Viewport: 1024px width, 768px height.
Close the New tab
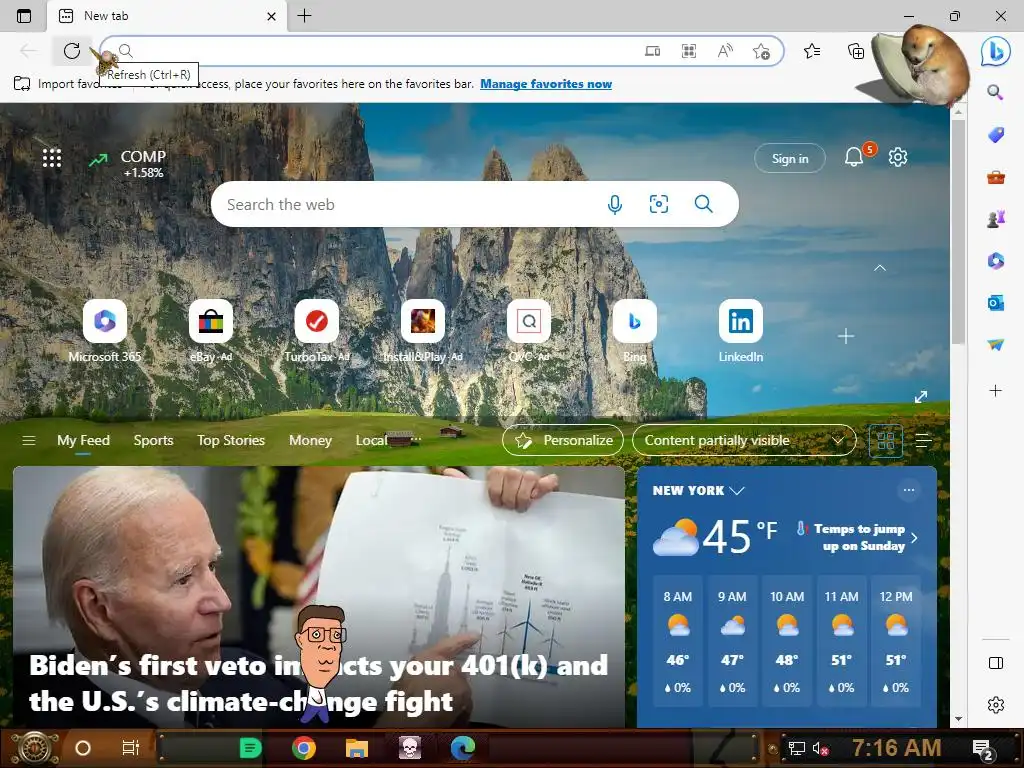pos(272,16)
